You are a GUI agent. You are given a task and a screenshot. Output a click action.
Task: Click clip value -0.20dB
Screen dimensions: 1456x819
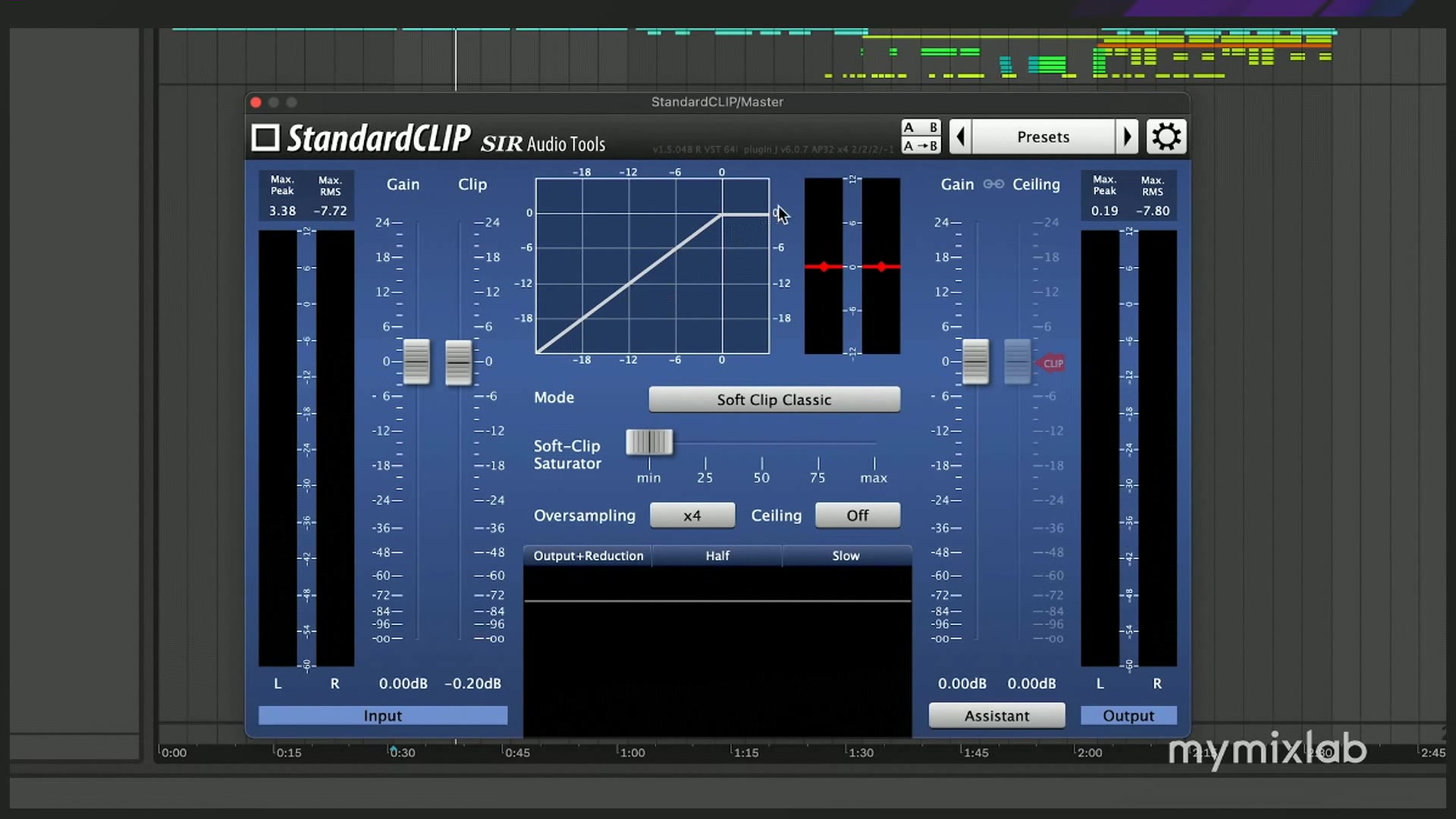[473, 683]
